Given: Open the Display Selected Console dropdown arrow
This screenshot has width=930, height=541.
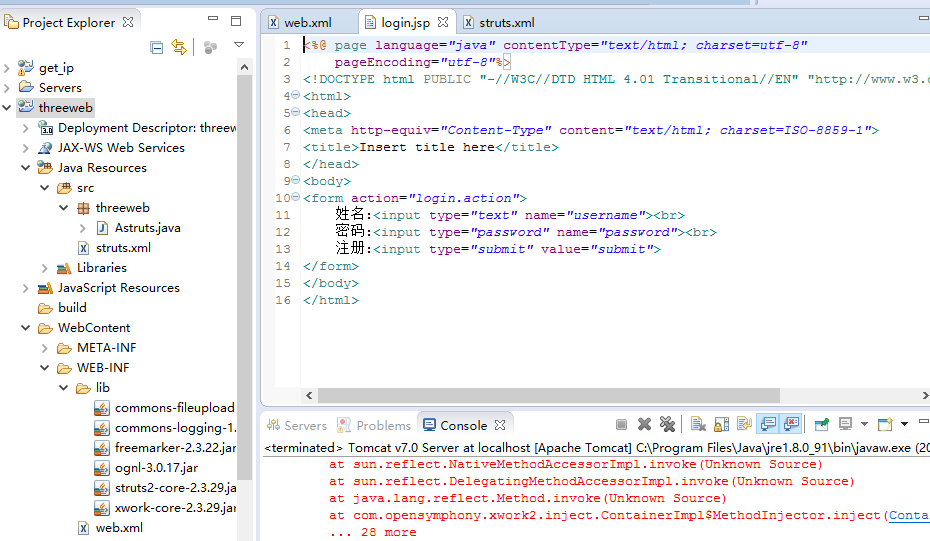Looking at the screenshot, I should (864, 424).
